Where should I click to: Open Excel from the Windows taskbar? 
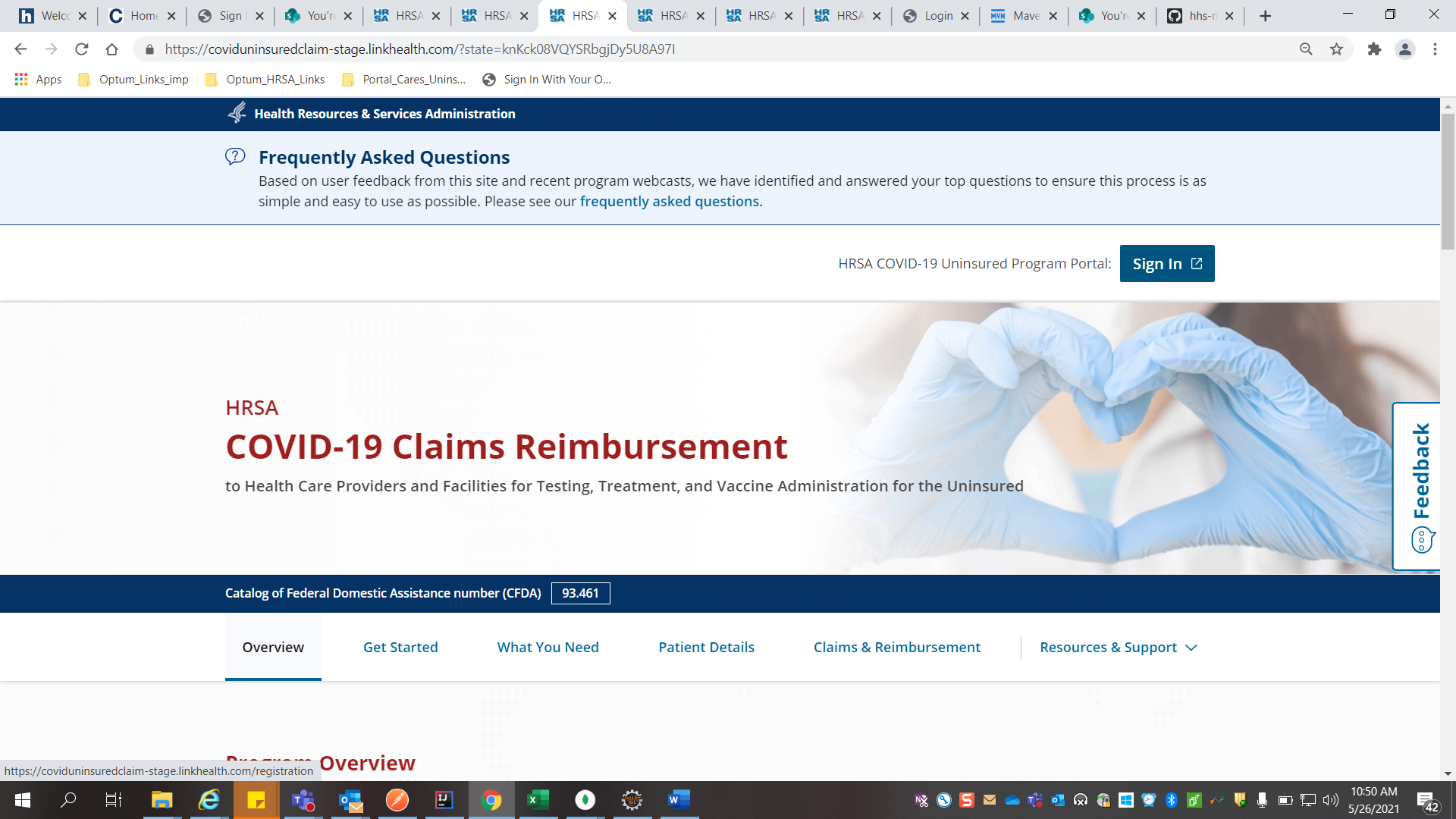tap(538, 800)
